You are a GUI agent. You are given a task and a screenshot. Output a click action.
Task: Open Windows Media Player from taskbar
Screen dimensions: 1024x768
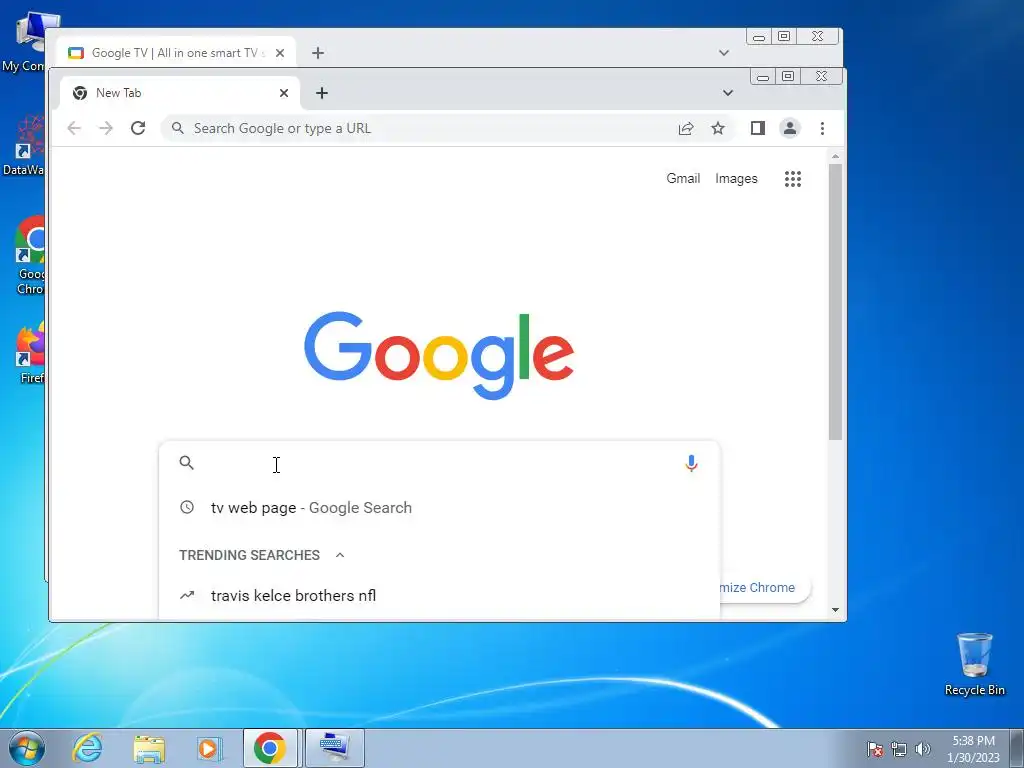(210, 748)
